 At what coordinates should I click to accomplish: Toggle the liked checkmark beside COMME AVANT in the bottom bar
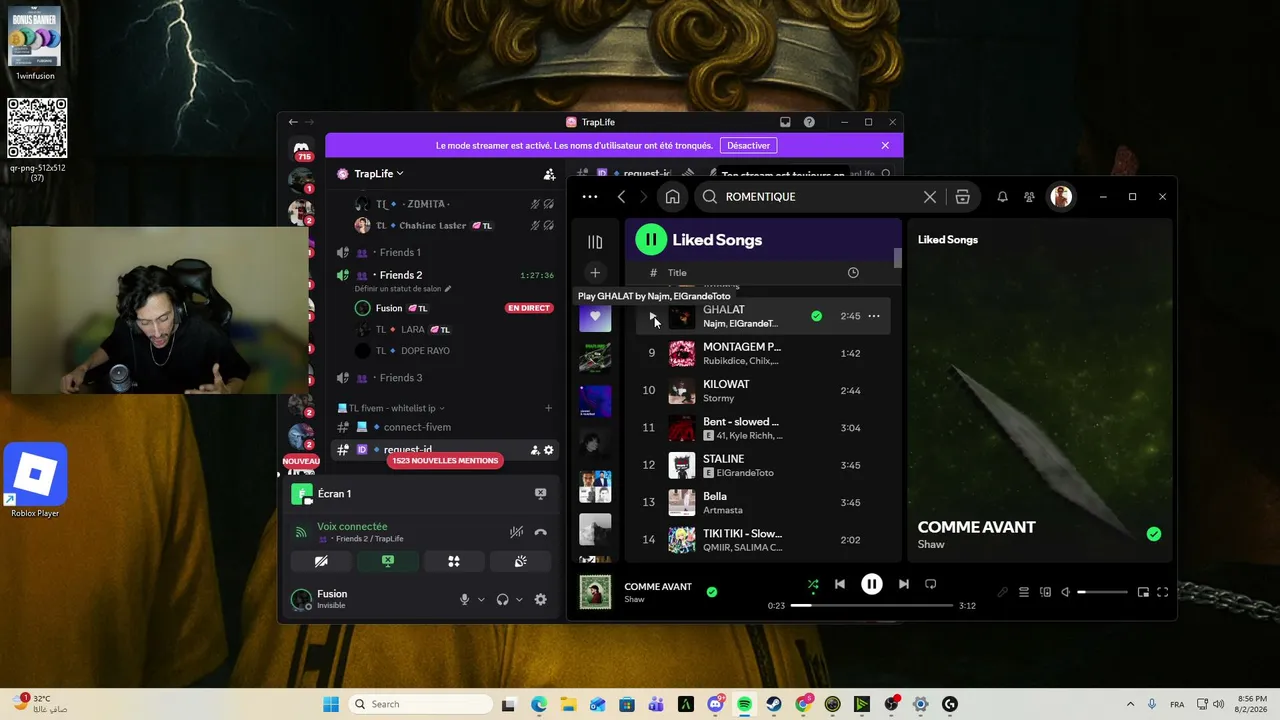click(712, 592)
